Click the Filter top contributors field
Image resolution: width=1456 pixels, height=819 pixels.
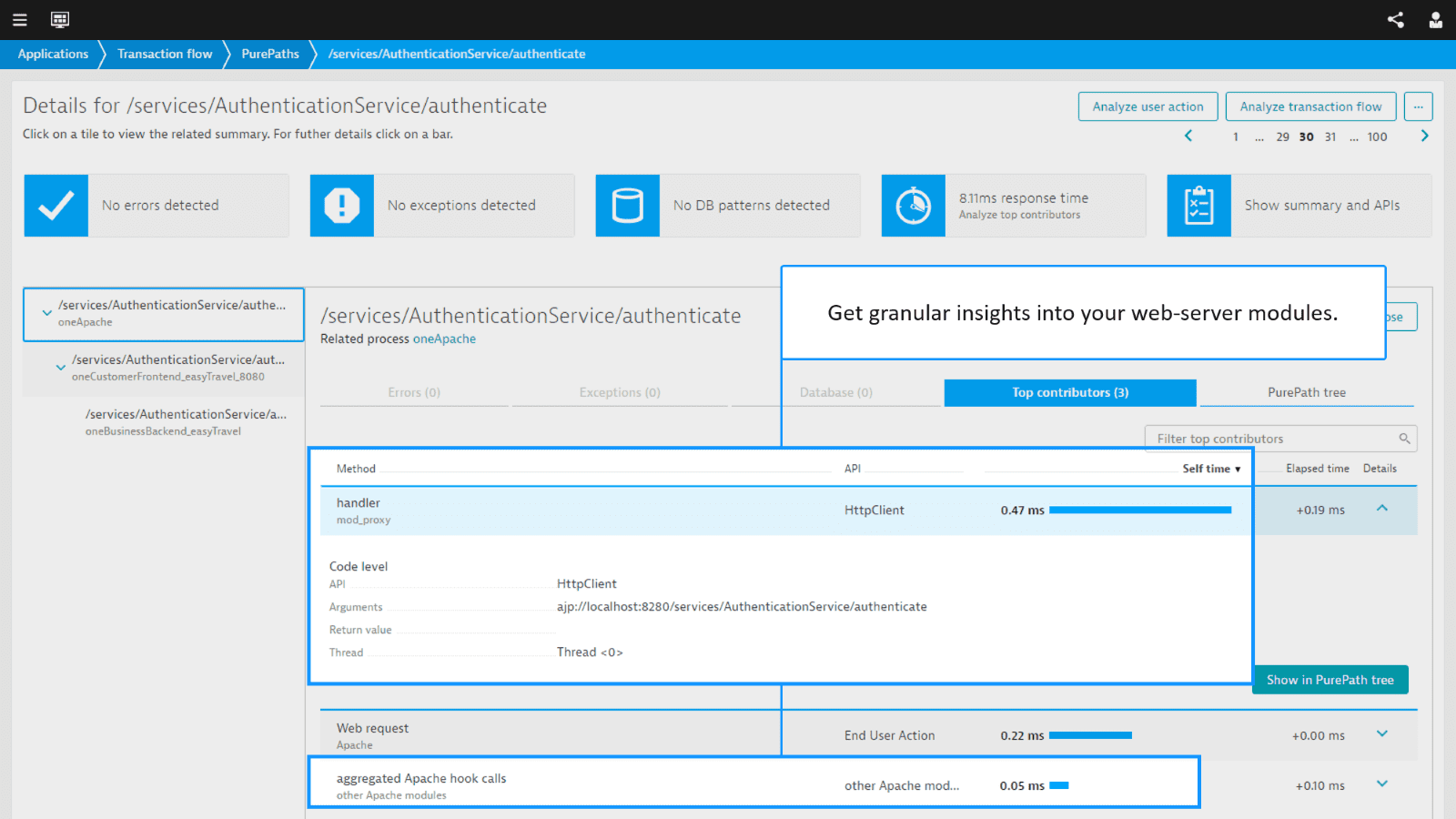click(x=1280, y=439)
